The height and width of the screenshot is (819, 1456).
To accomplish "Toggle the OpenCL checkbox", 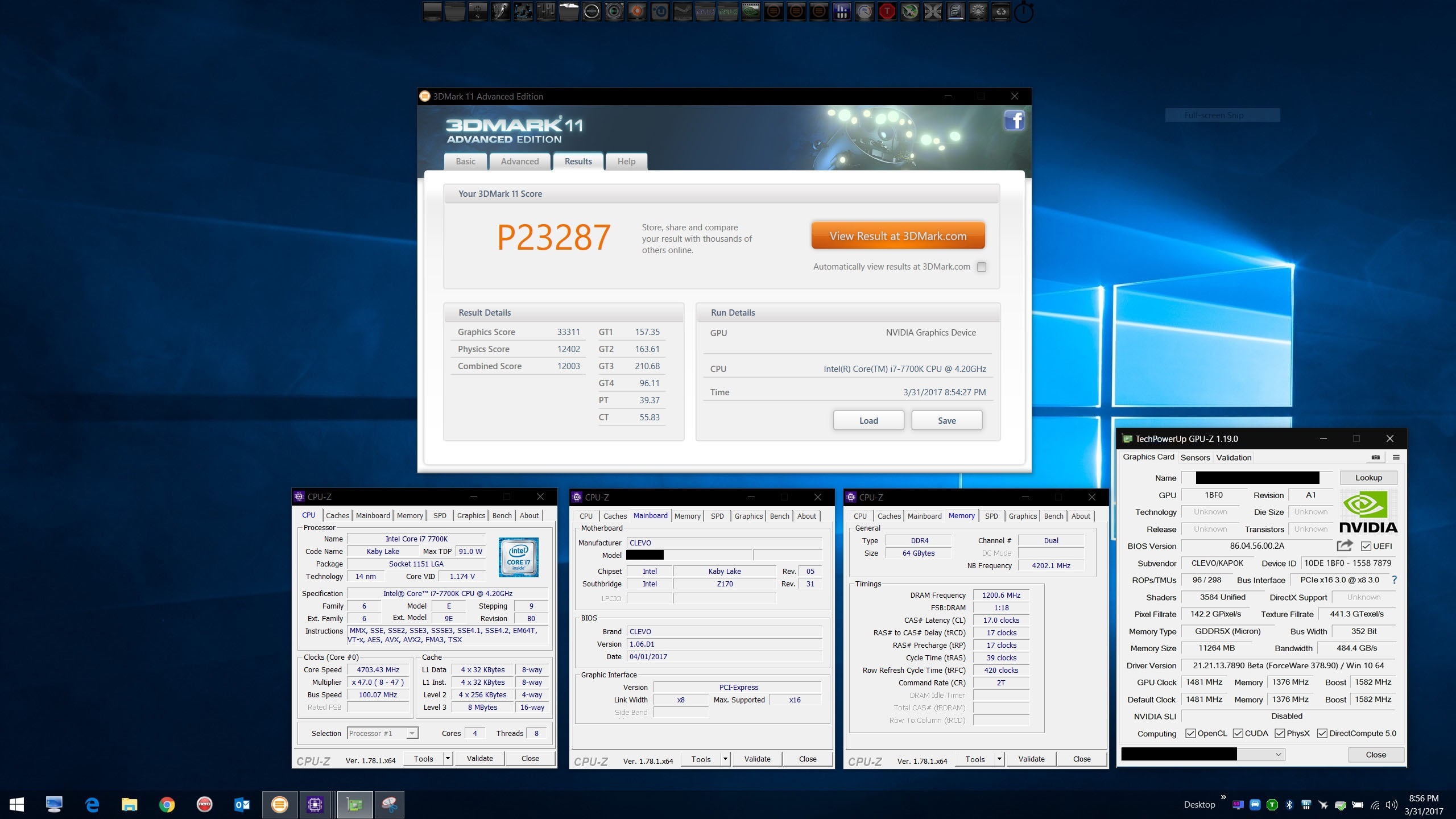I will coord(1190,734).
